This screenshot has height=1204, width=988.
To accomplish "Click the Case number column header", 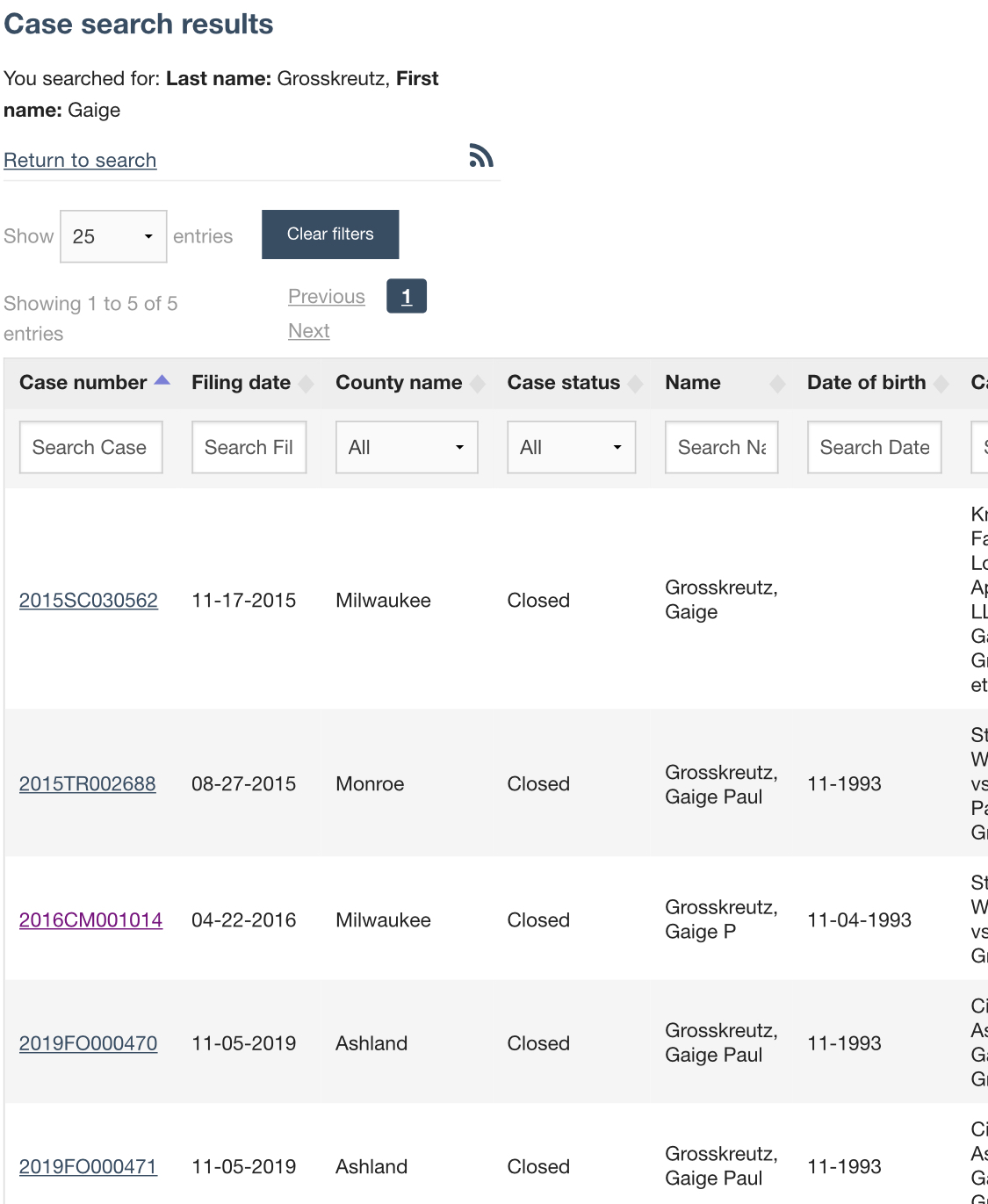I will tap(83, 383).
